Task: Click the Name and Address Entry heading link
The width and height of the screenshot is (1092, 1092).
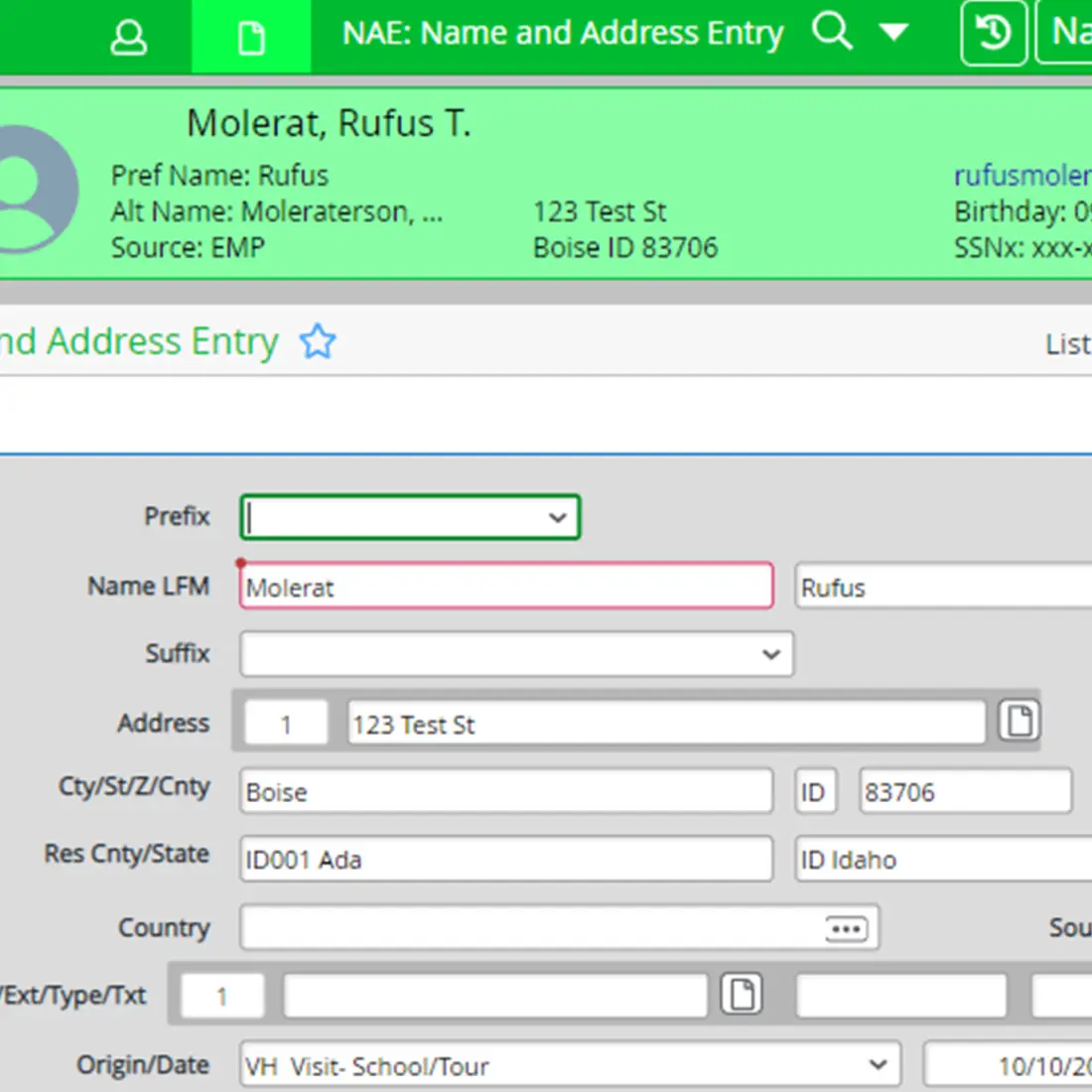Action: 139,341
